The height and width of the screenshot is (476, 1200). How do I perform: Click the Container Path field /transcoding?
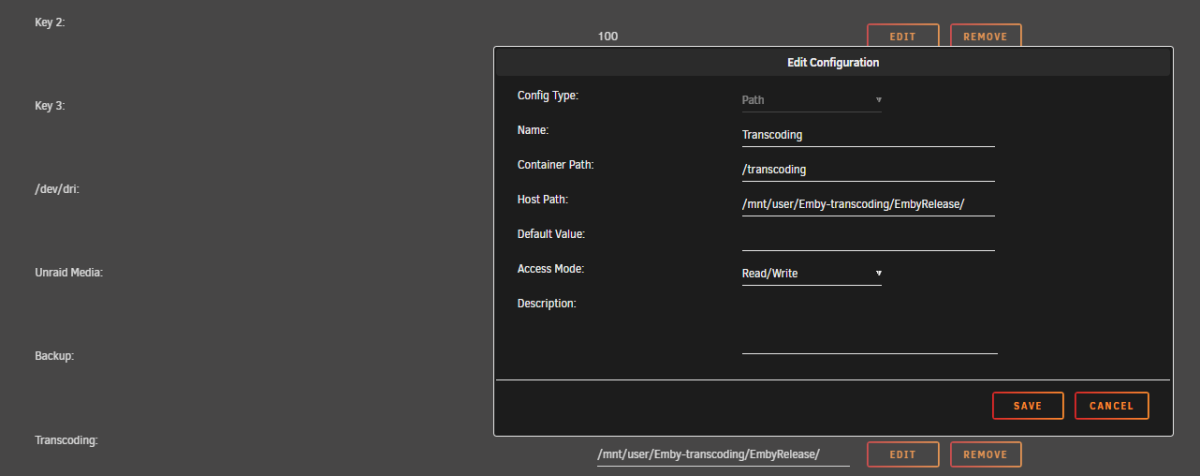click(868, 169)
